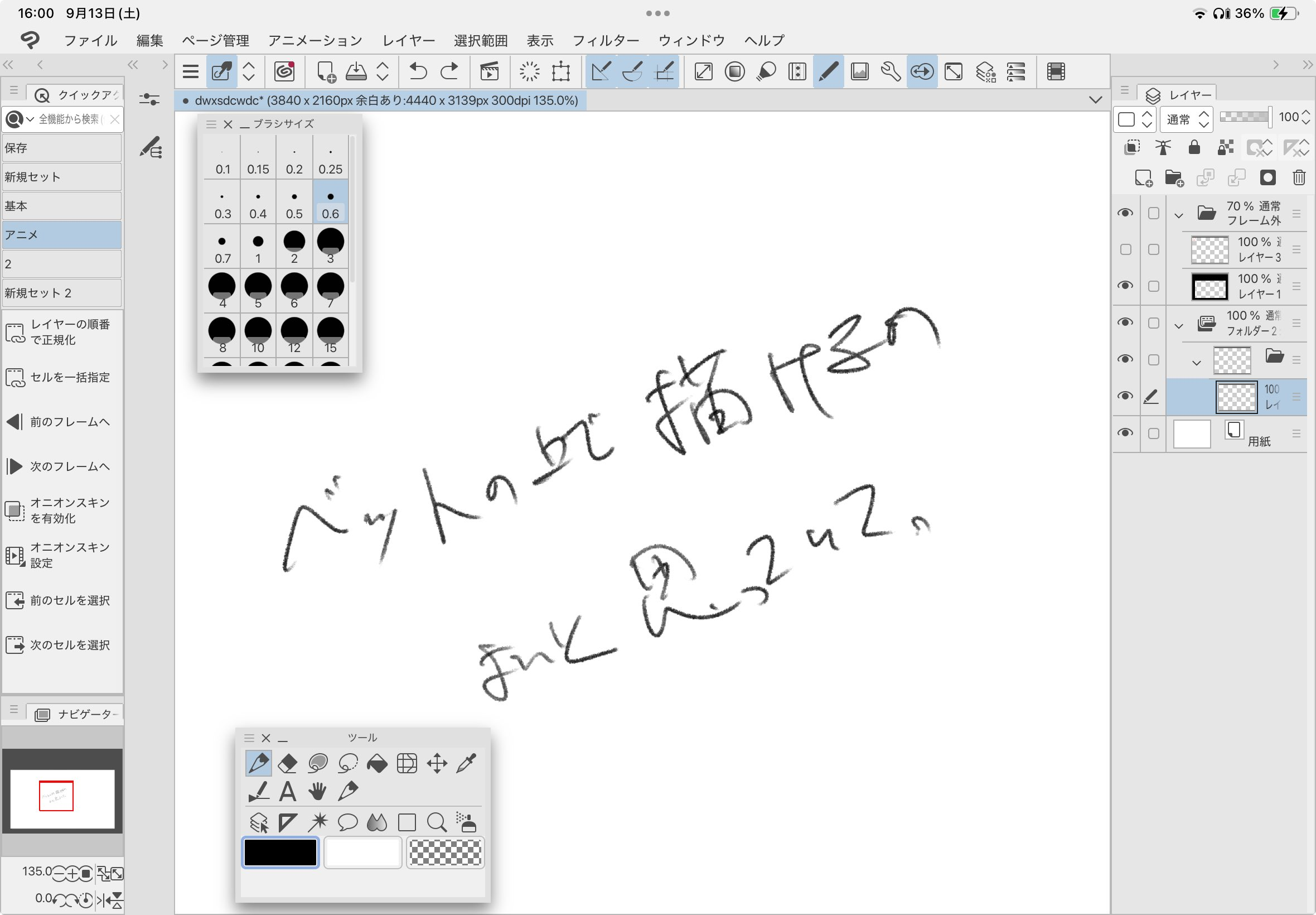
Task: Toggle visibility of 用紙 paper layer
Action: click(x=1125, y=433)
